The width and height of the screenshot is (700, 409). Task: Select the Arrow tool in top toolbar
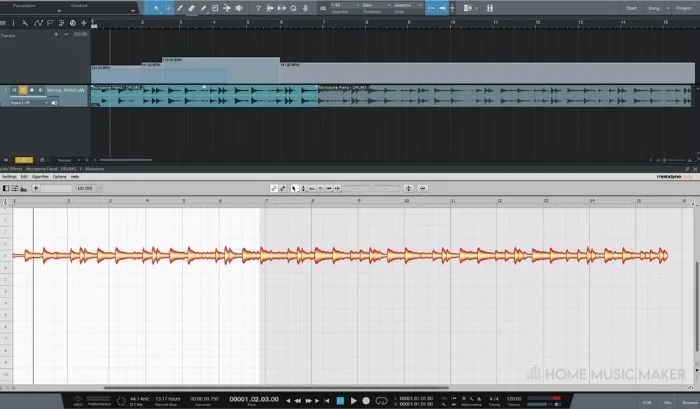point(156,8)
